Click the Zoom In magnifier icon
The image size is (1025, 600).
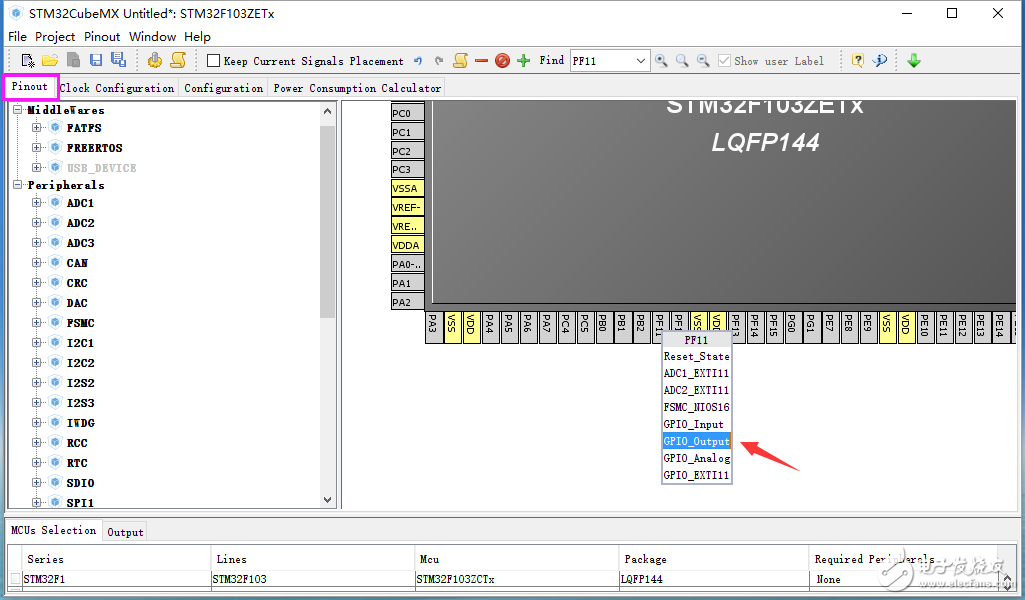coord(662,61)
